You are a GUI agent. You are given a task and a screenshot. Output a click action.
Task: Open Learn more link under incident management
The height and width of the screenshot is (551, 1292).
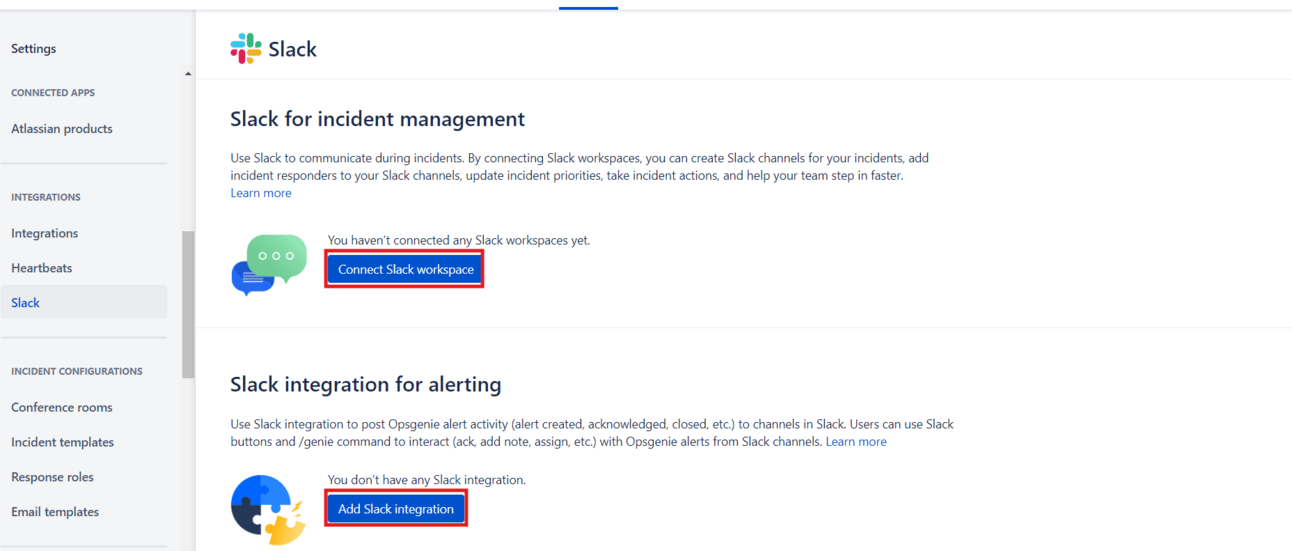[x=261, y=193]
